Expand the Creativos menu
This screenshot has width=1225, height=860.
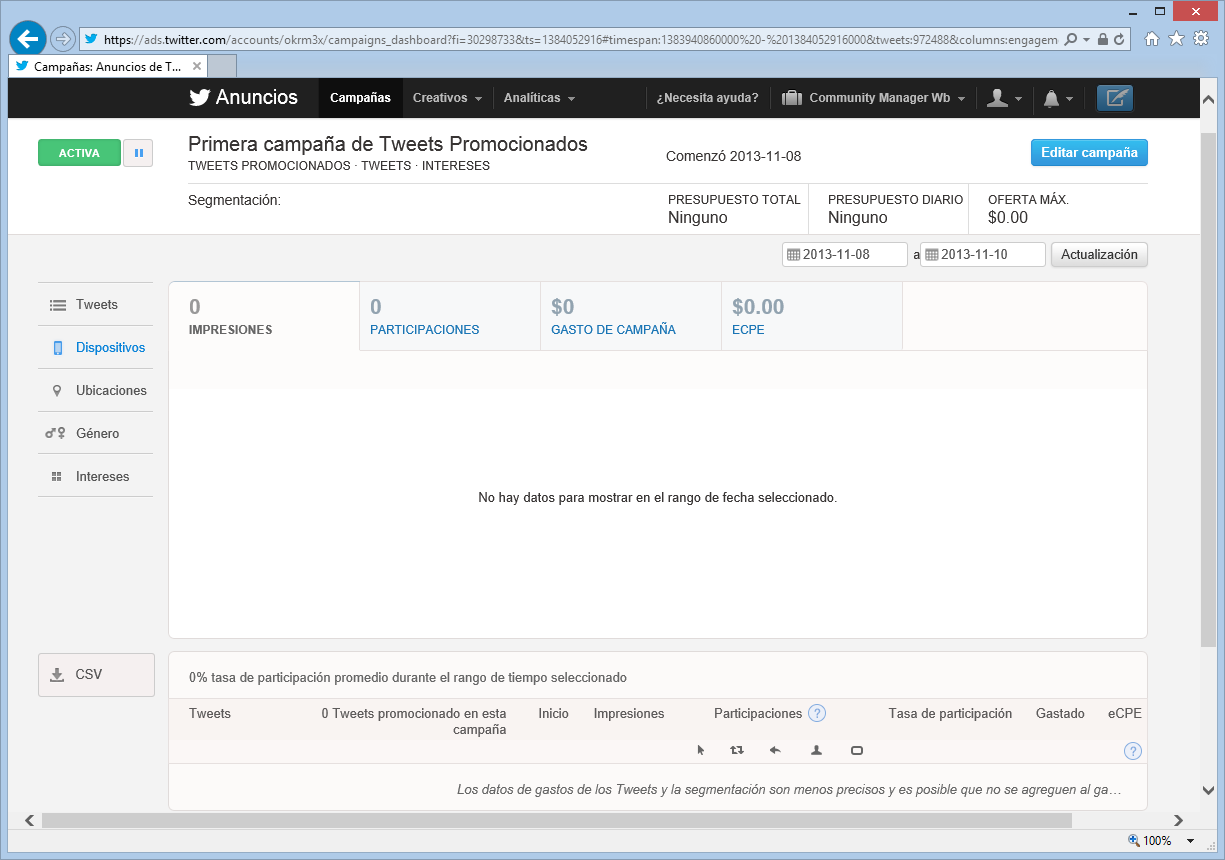click(x=447, y=98)
